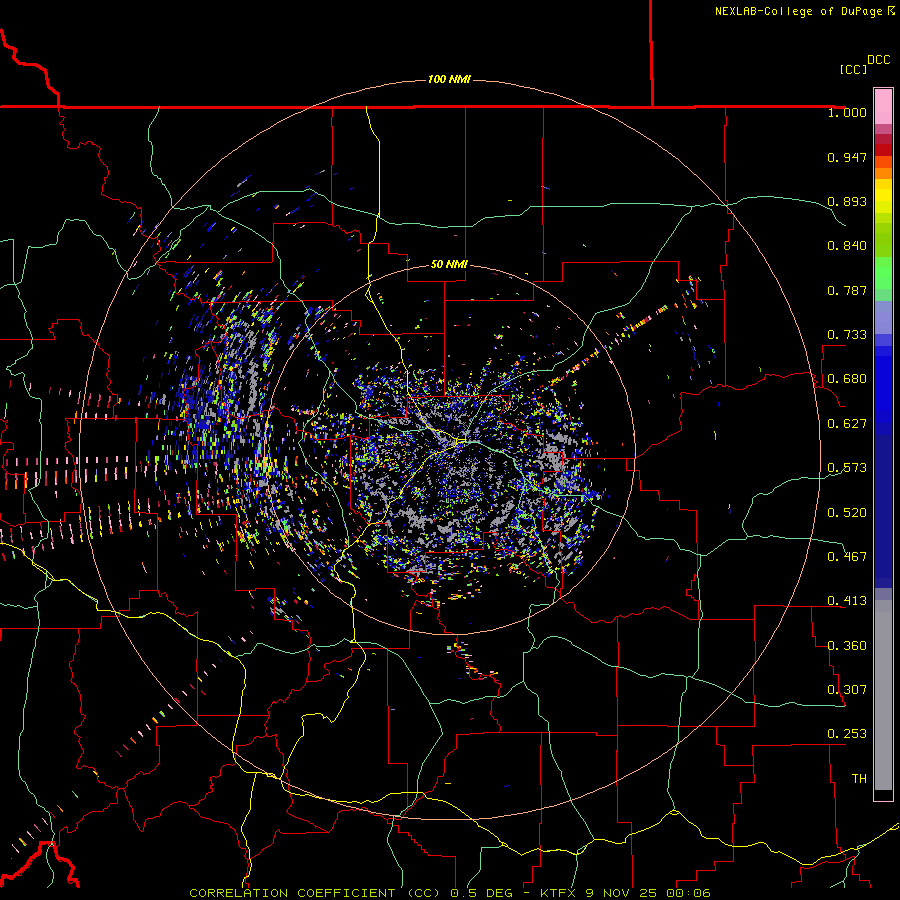Click the 0.893 color scale value
Image resolution: width=900 pixels, height=900 pixels.
pos(847,201)
